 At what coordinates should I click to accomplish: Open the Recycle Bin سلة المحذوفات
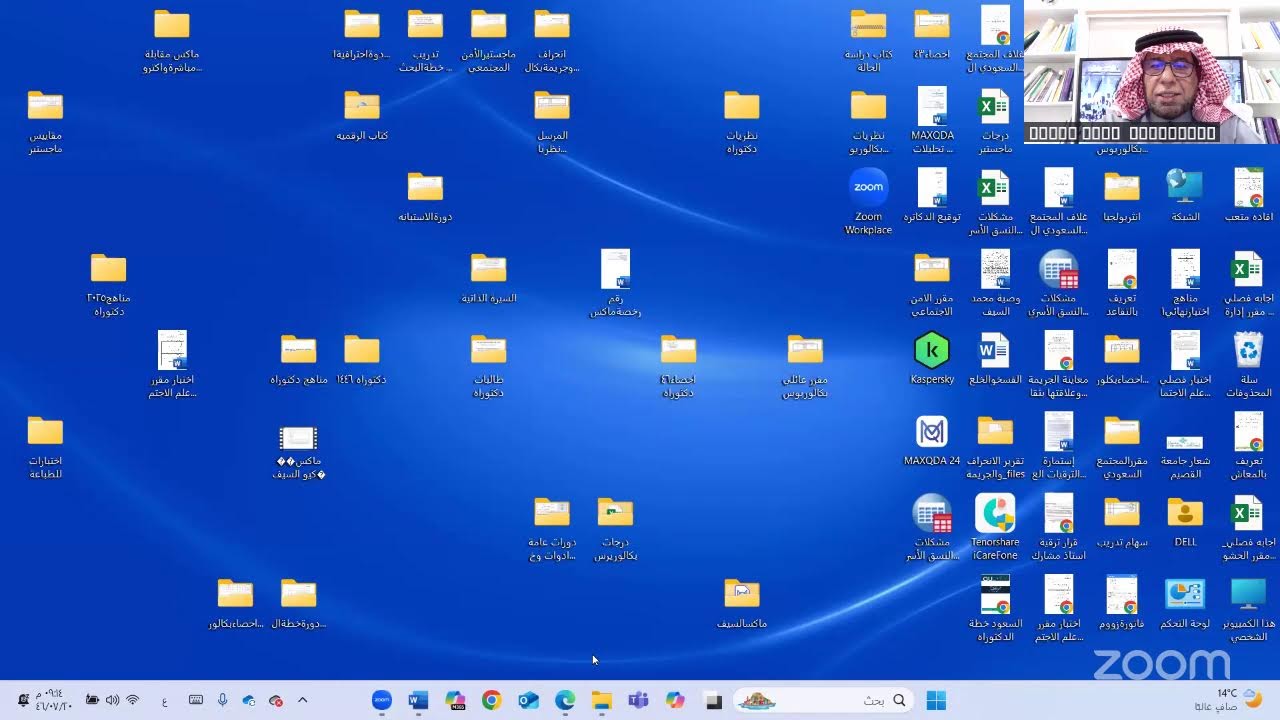coord(1249,364)
